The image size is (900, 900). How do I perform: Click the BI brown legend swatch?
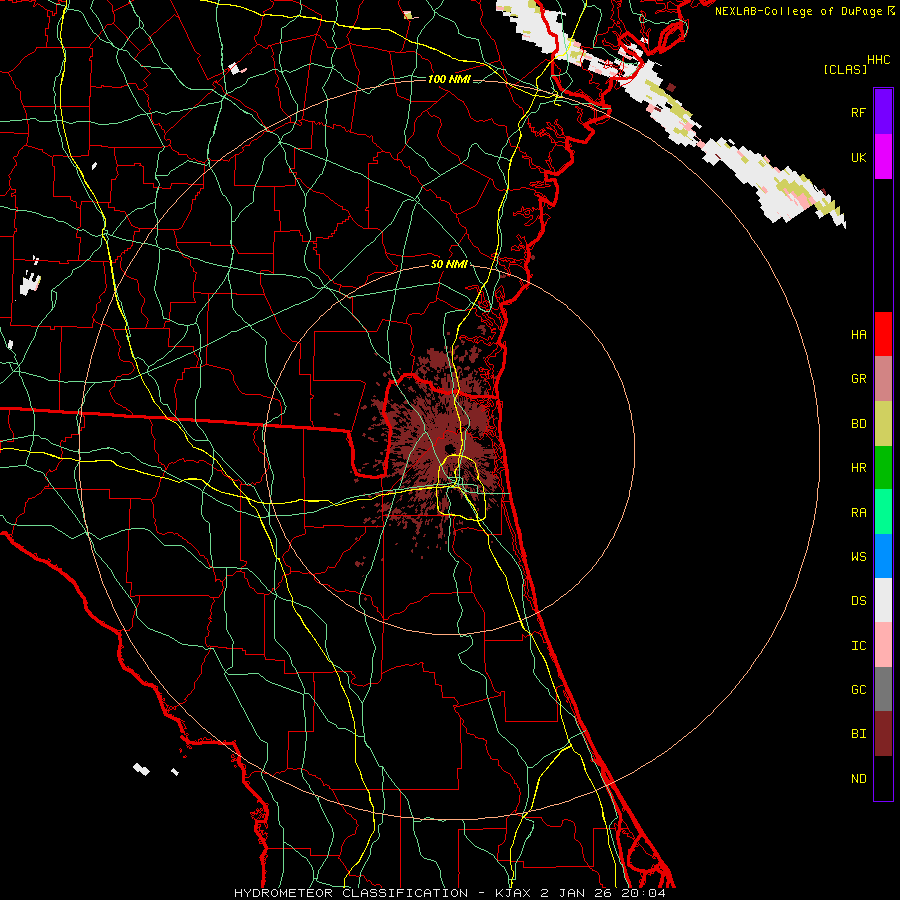tap(883, 734)
